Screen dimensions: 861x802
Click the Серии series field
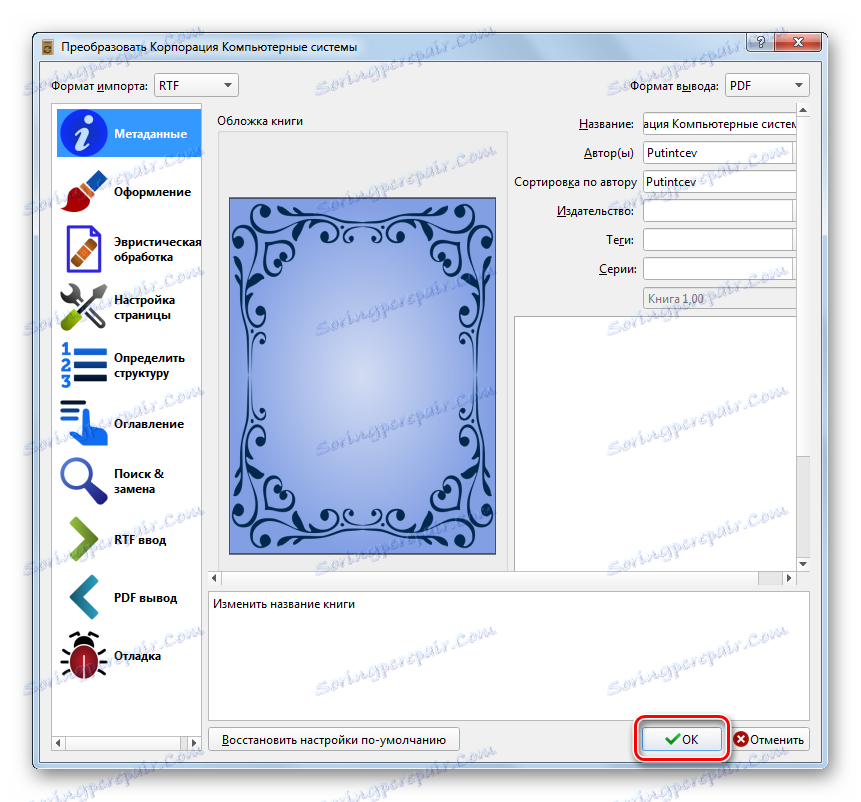click(718, 269)
